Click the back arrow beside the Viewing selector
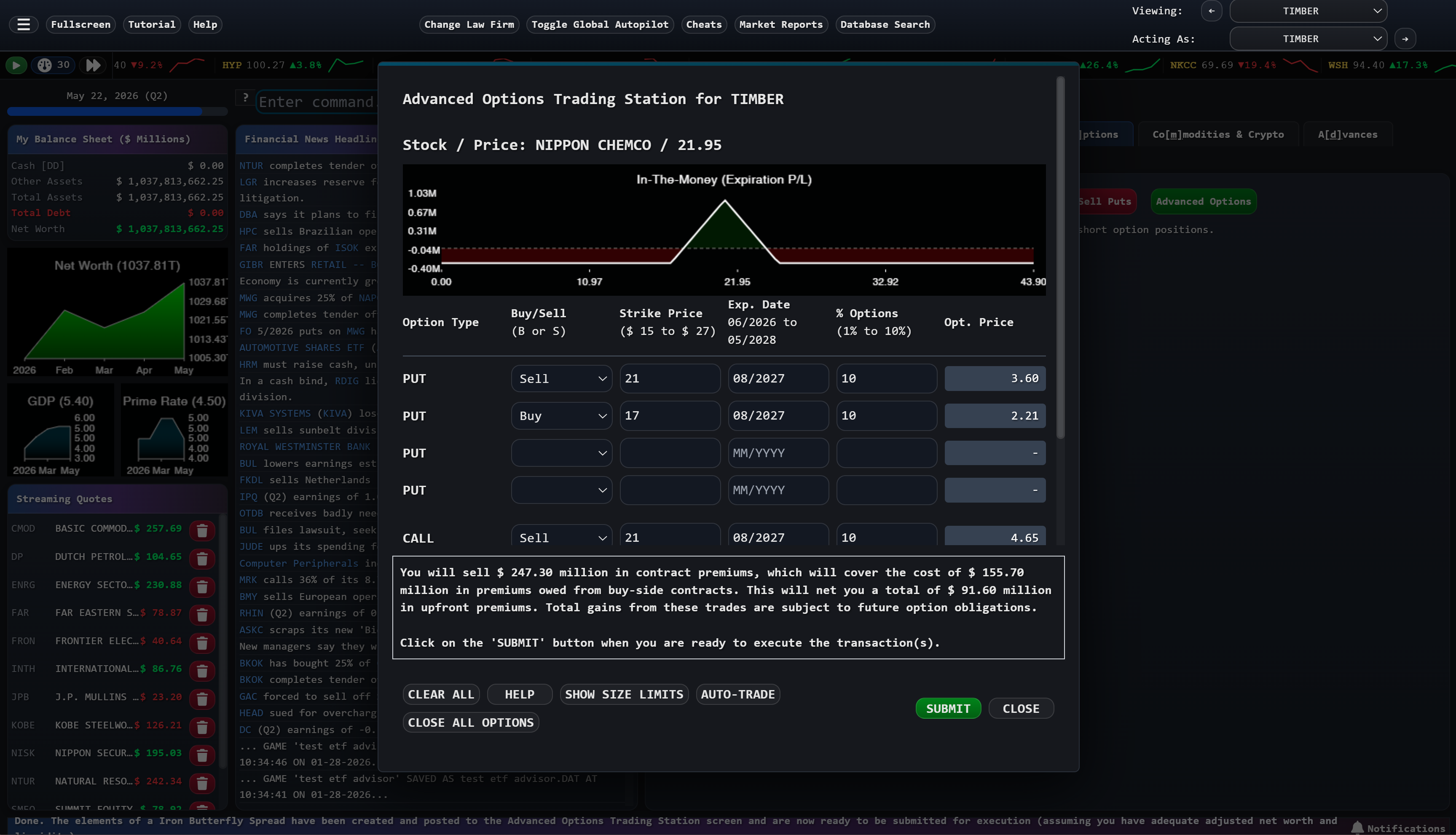 [x=1212, y=11]
